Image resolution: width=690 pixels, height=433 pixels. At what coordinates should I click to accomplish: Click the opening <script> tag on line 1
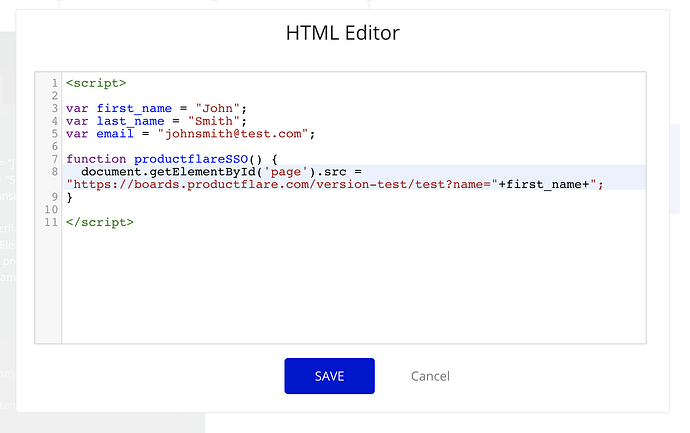[96, 83]
